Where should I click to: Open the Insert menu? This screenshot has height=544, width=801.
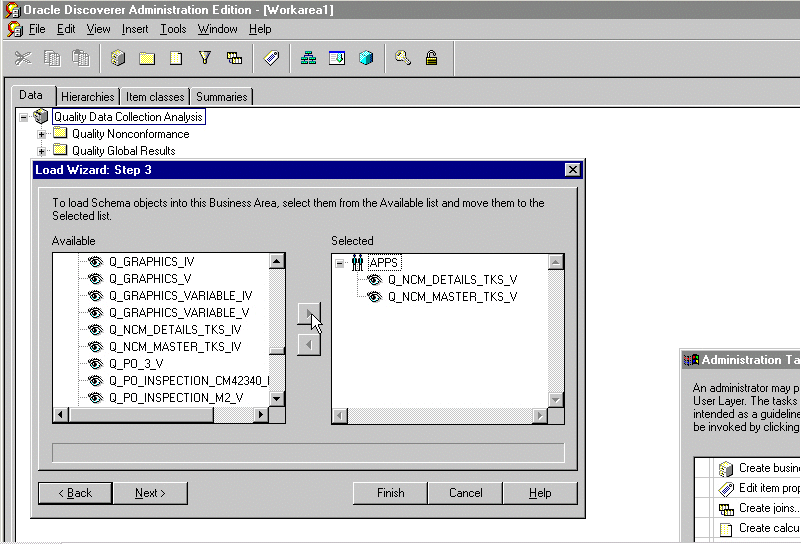pyautogui.click(x=135, y=29)
